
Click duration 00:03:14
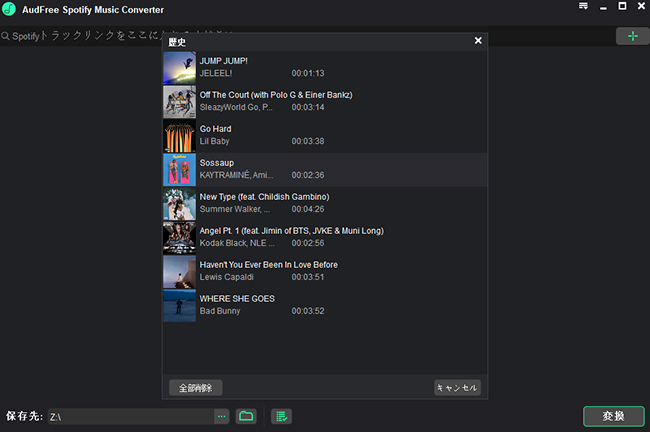tap(308, 107)
